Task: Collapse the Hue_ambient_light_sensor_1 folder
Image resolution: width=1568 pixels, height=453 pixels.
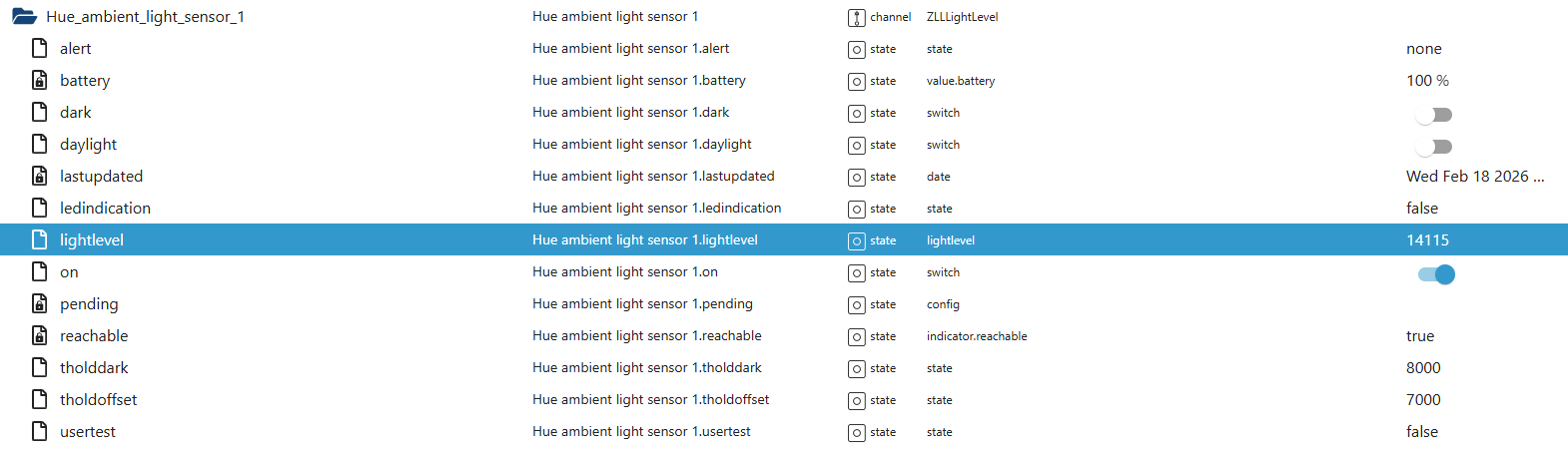Action: tap(24, 17)
